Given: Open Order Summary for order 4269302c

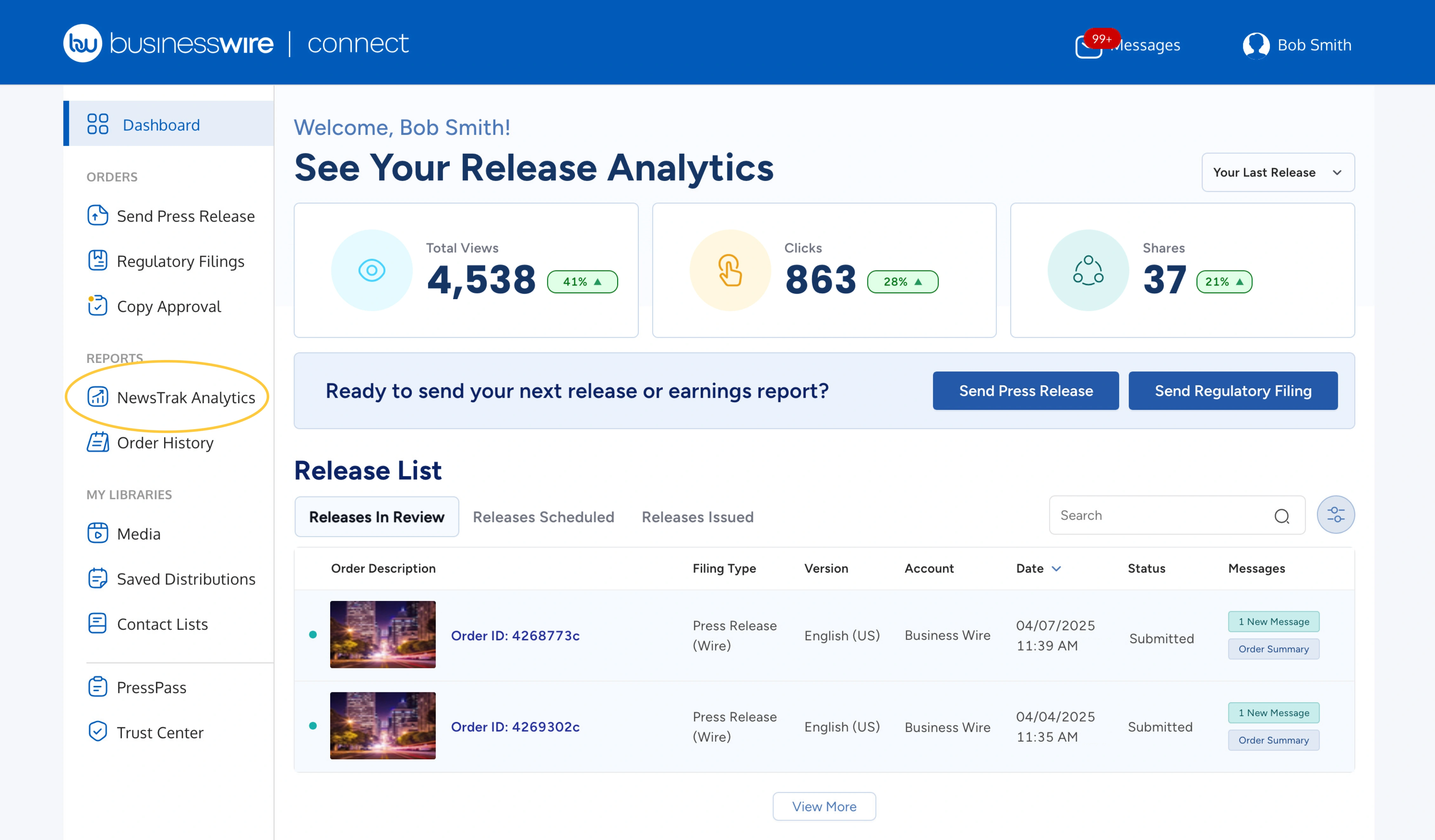Looking at the screenshot, I should point(1273,740).
